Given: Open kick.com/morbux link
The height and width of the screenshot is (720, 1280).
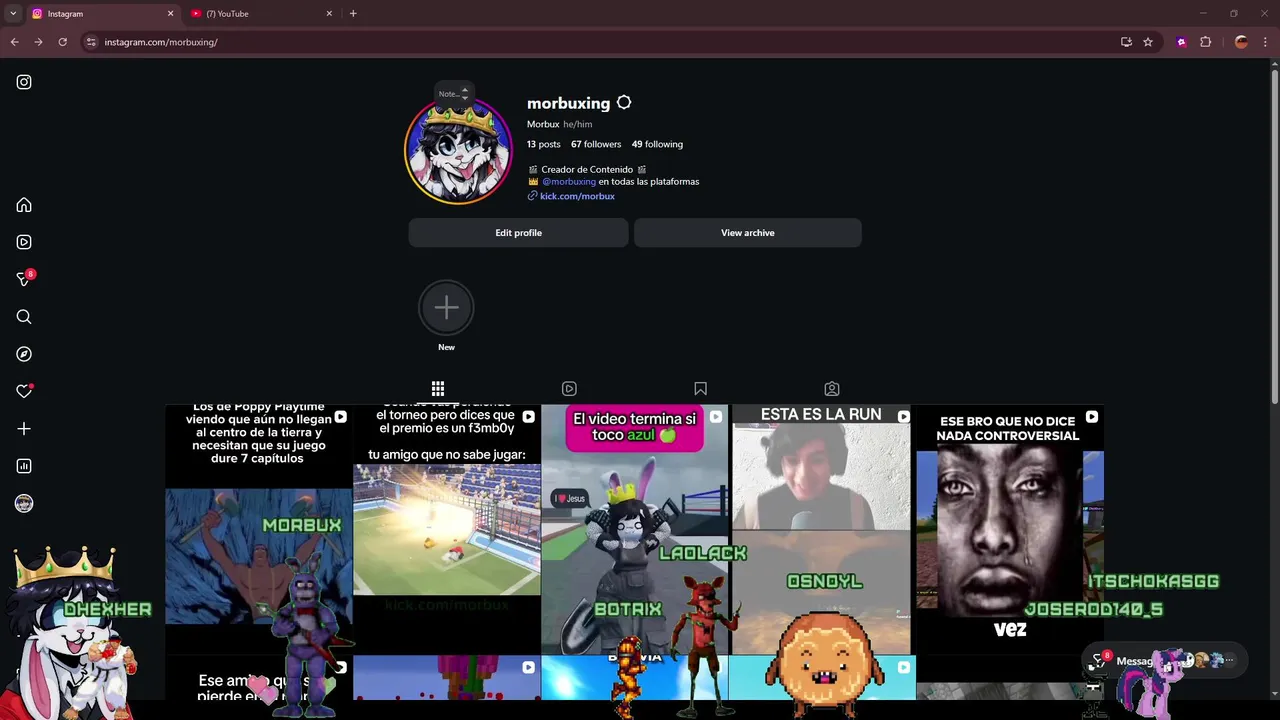Looking at the screenshot, I should click(x=577, y=196).
